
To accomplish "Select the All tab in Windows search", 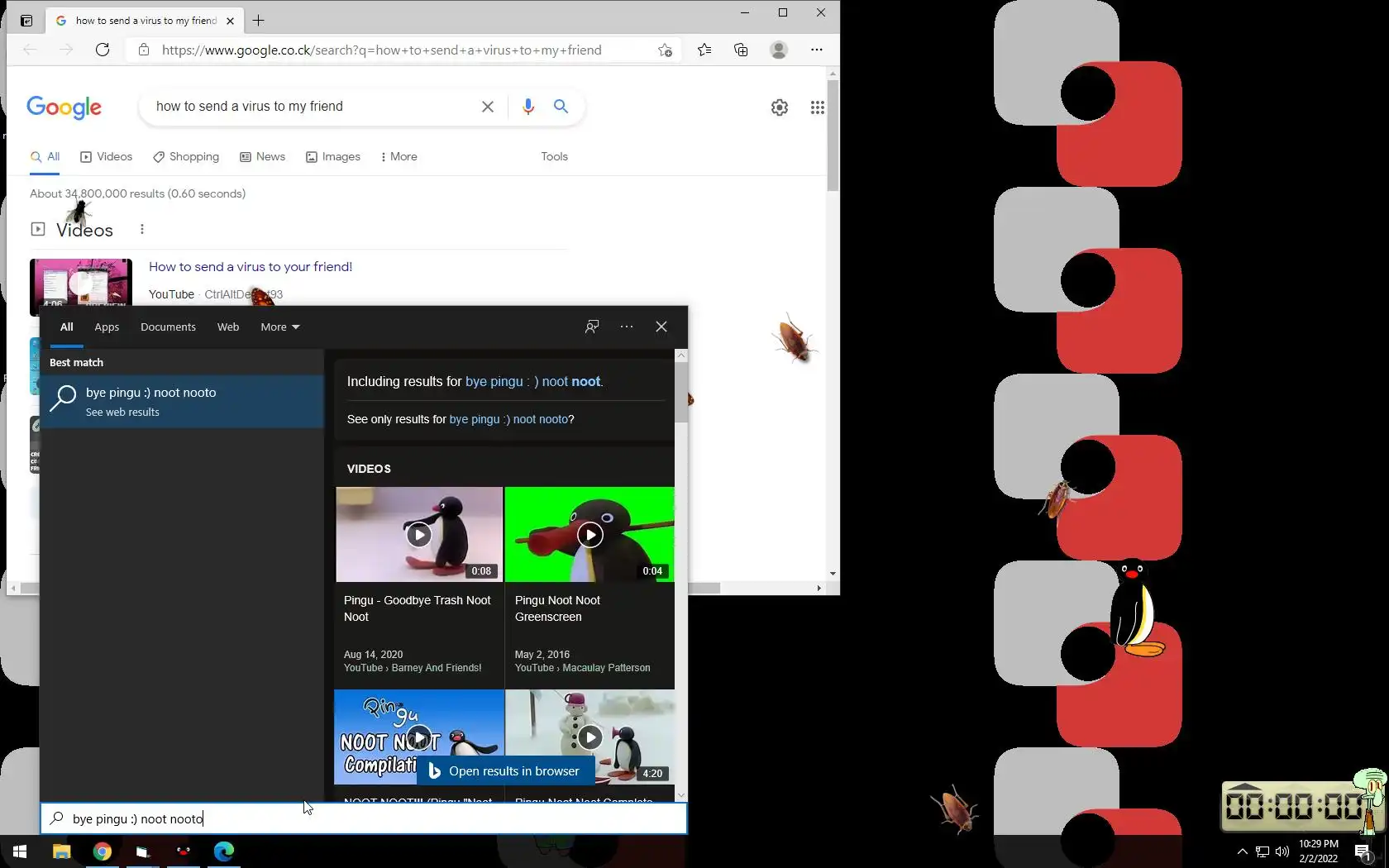I will coord(67,327).
